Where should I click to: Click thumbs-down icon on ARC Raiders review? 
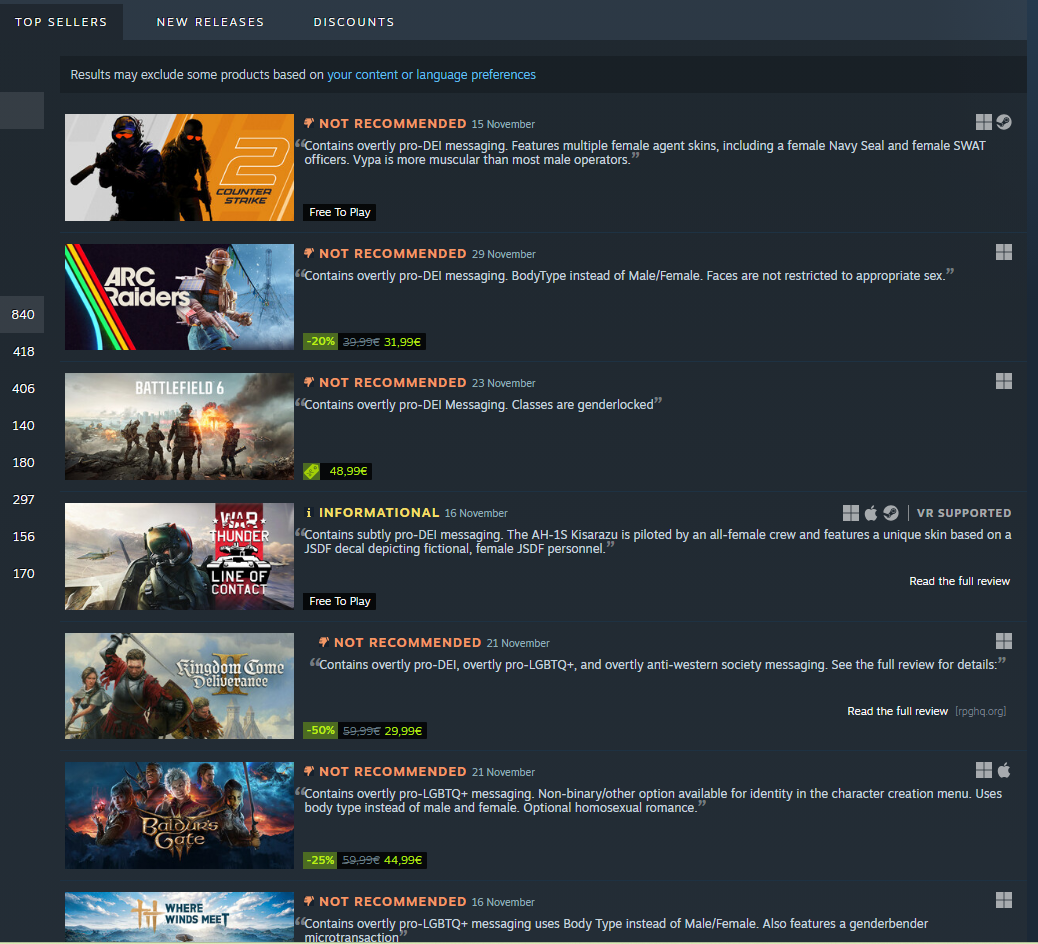coord(308,253)
